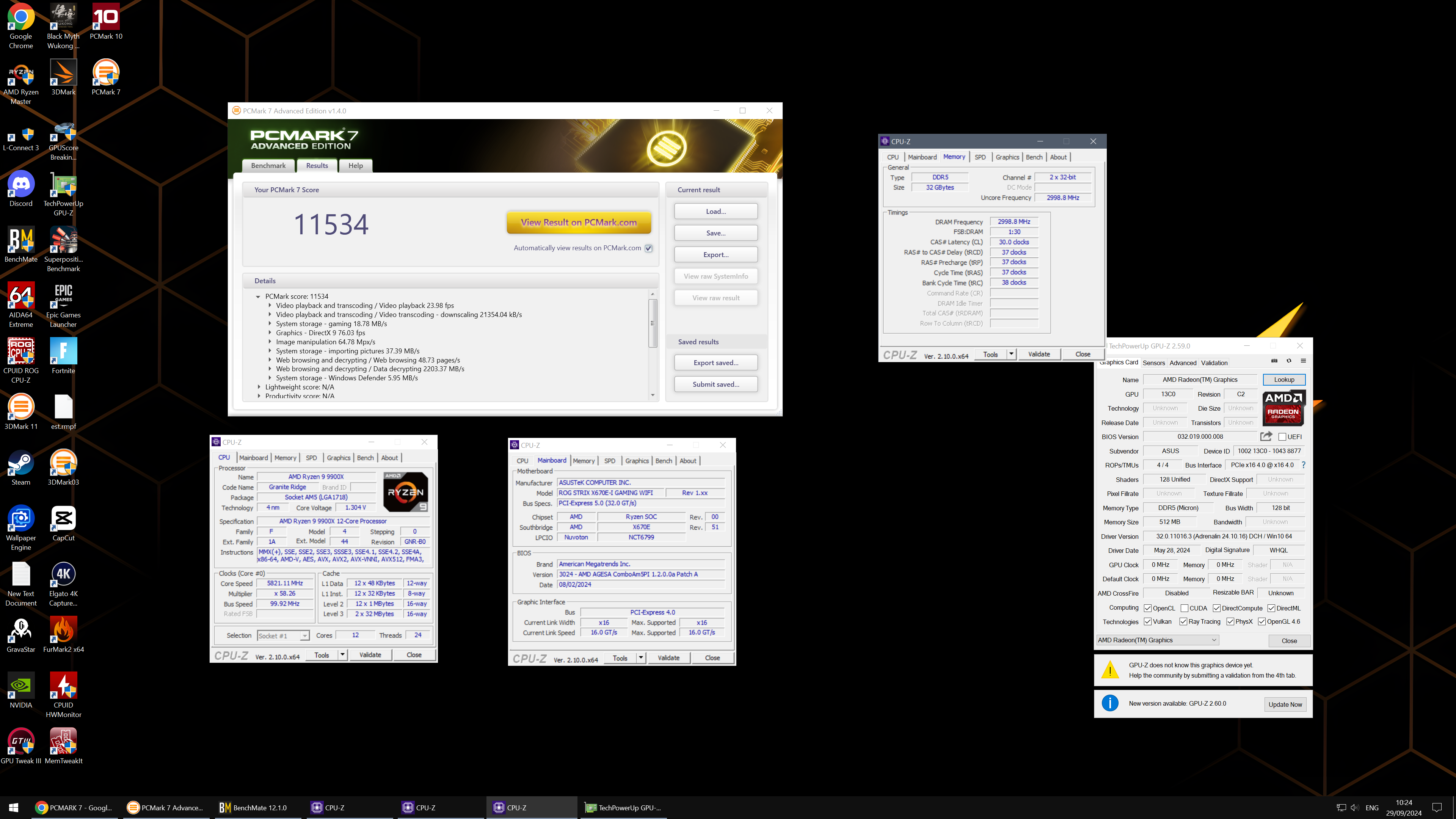Toggle Ray Tracing checkbox in GPU-Z

pyautogui.click(x=1183, y=622)
